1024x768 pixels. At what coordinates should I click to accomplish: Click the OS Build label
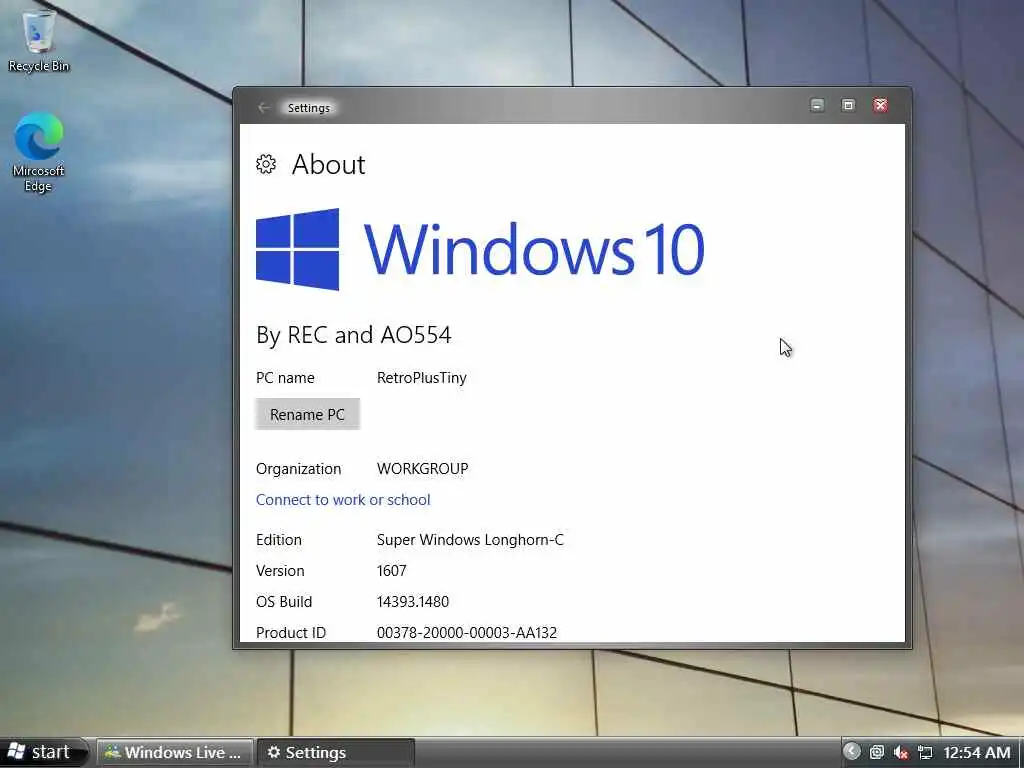(x=284, y=601)
